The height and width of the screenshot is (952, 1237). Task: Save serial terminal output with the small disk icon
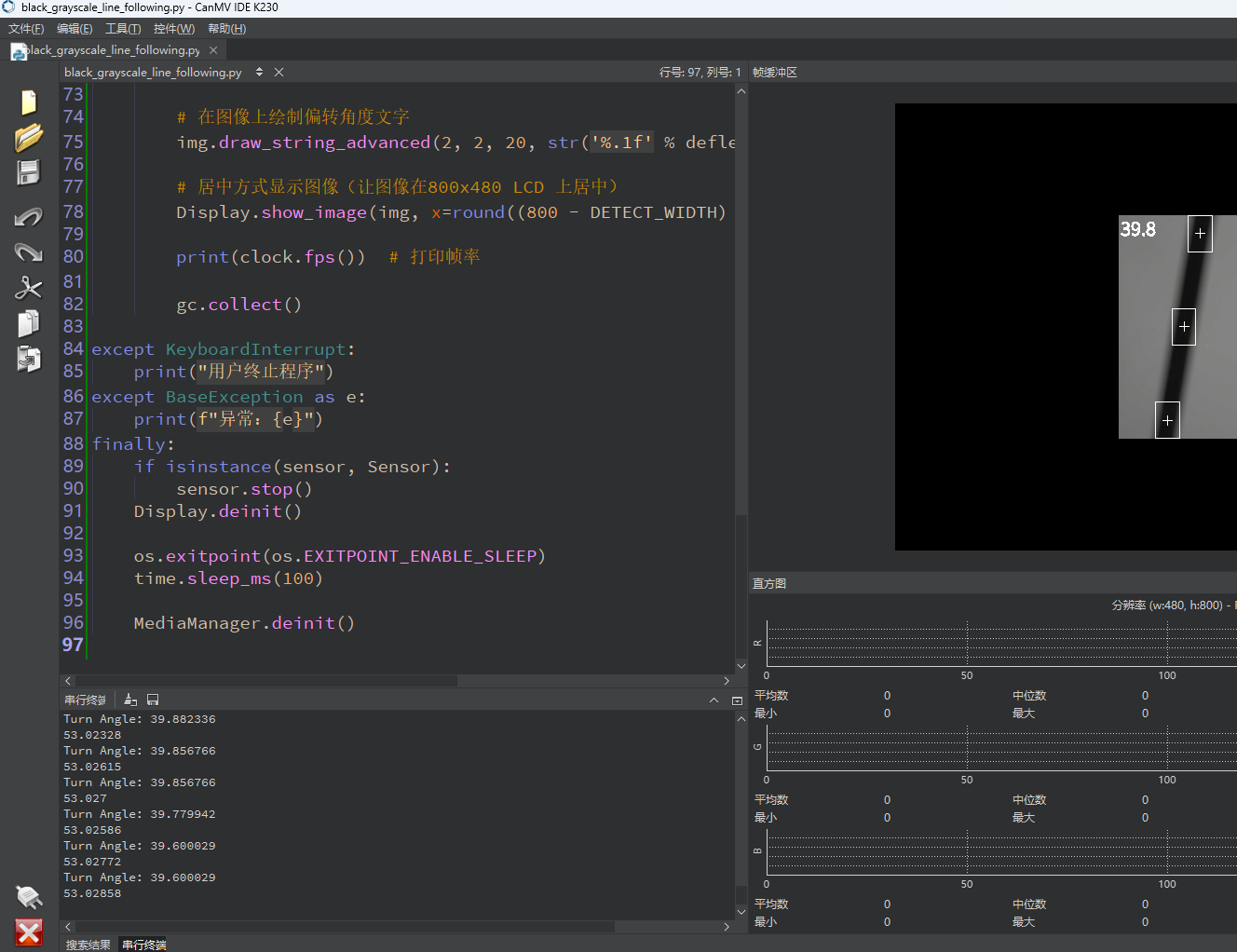coord(153,700)
